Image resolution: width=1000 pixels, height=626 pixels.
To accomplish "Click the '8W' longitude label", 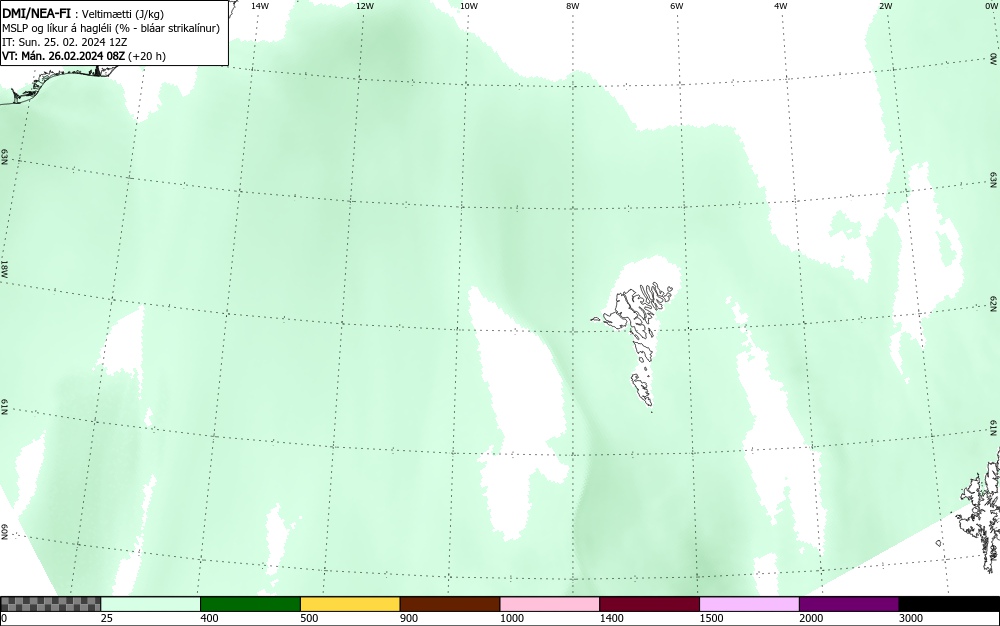I will coord(573,6).
